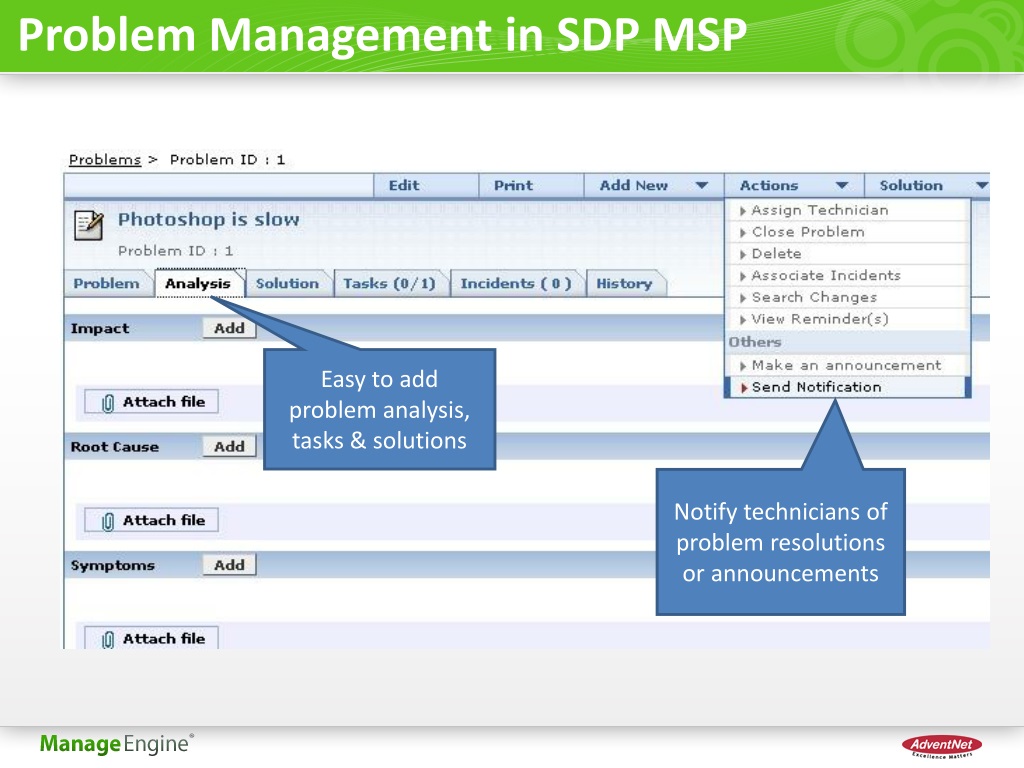Image resolution: width=1024 pixels, height=768 pixels.
Task: Open the Tasks (0/1) tab
Action: [x=390, y=283]
